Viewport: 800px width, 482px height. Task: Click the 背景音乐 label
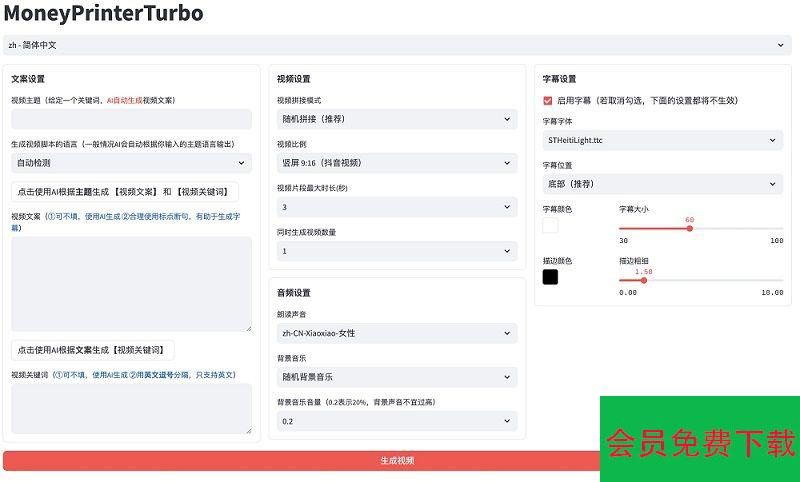(292, 359)
